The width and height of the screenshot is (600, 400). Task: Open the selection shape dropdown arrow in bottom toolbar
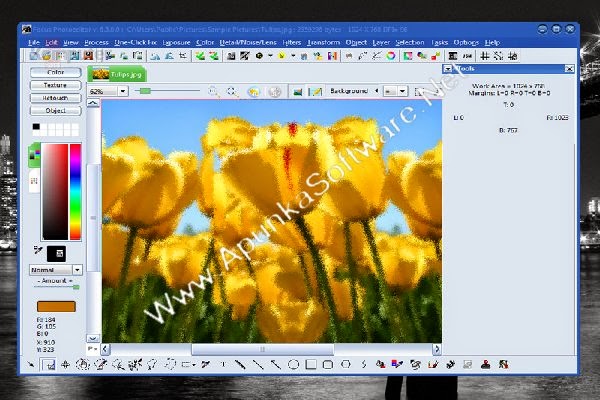tap(194, 365)
